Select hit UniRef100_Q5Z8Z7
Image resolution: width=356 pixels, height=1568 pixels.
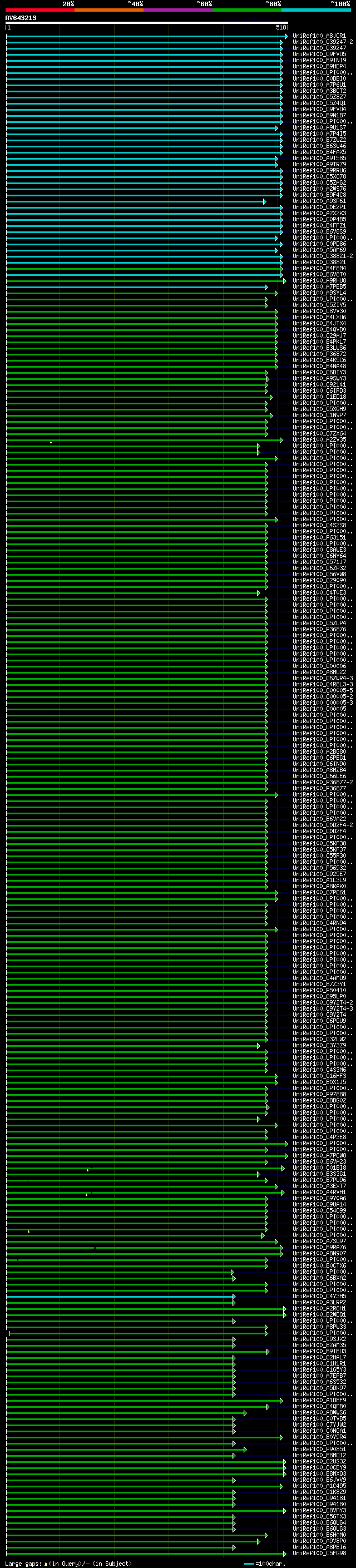pos(319,97)
